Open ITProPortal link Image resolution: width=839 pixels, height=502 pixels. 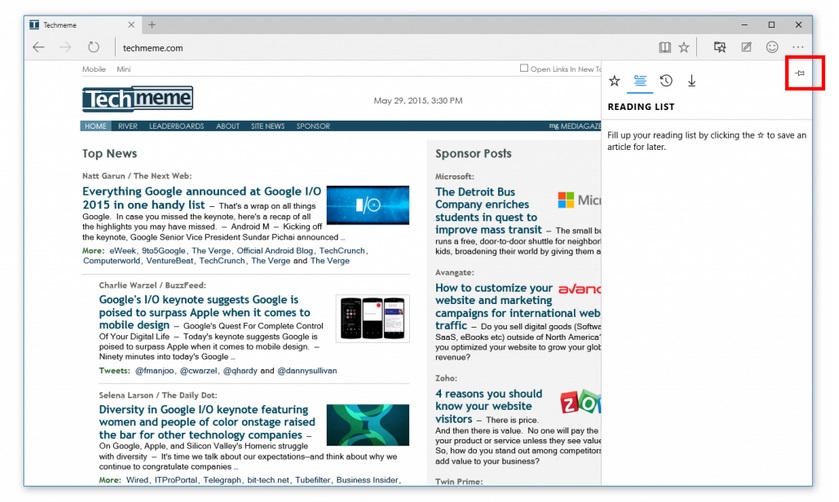(x=176, y=480)
